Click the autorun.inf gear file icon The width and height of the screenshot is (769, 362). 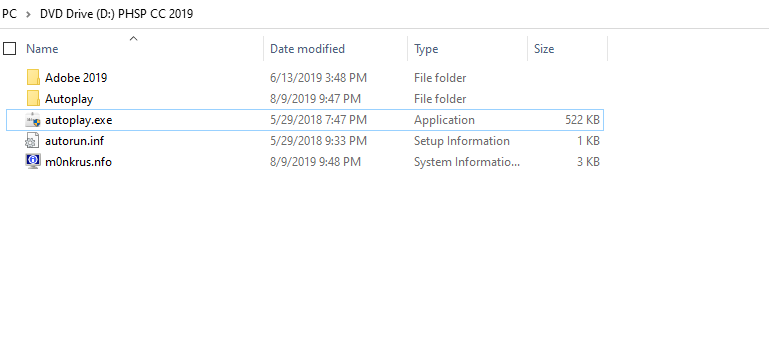31,141
